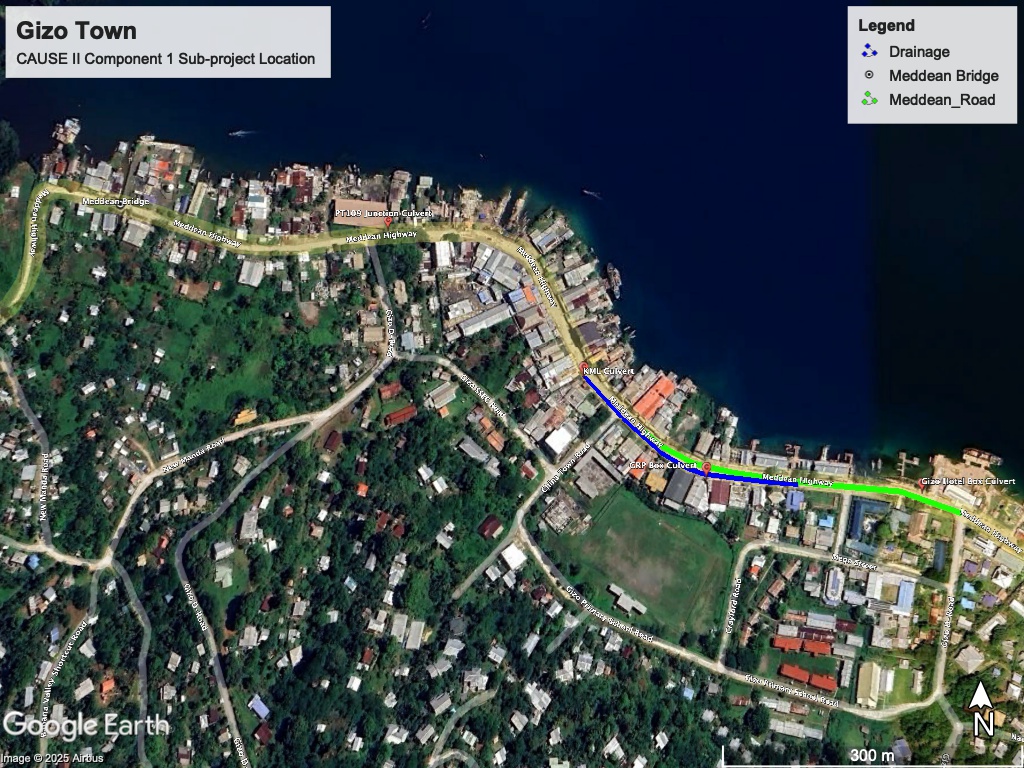This screenshot has width=1024, height=768.
Task: Click the Meddean Bridge circle icon in legend
Action: pyautogui.click(x=869, y=74)
